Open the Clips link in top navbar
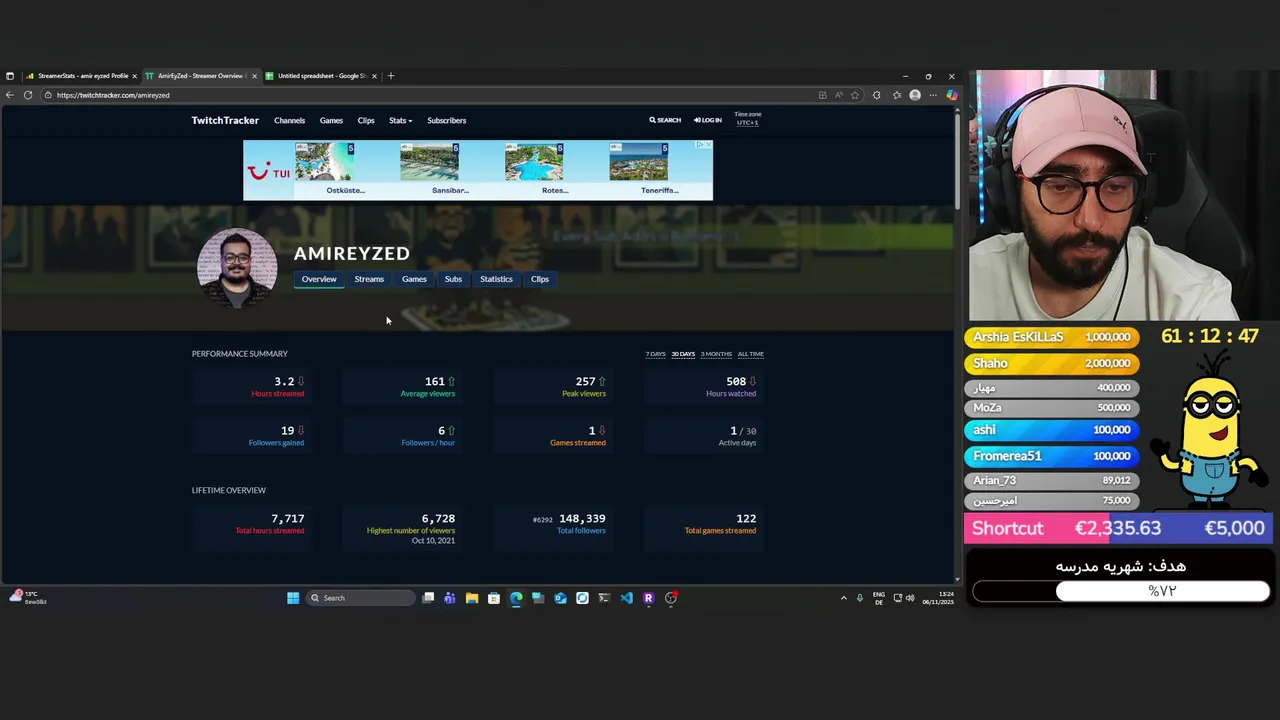Screen dimensions: 1280x720 366,120
